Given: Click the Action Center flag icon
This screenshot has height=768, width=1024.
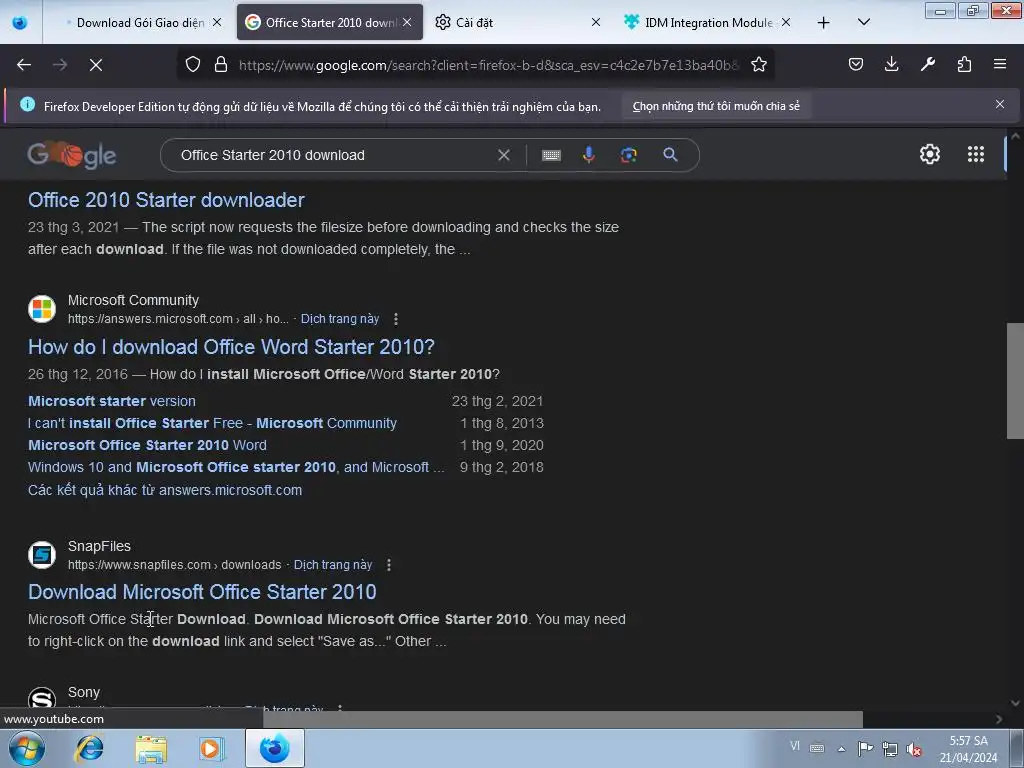Looking at the screenshot, I should coord(865,748).
